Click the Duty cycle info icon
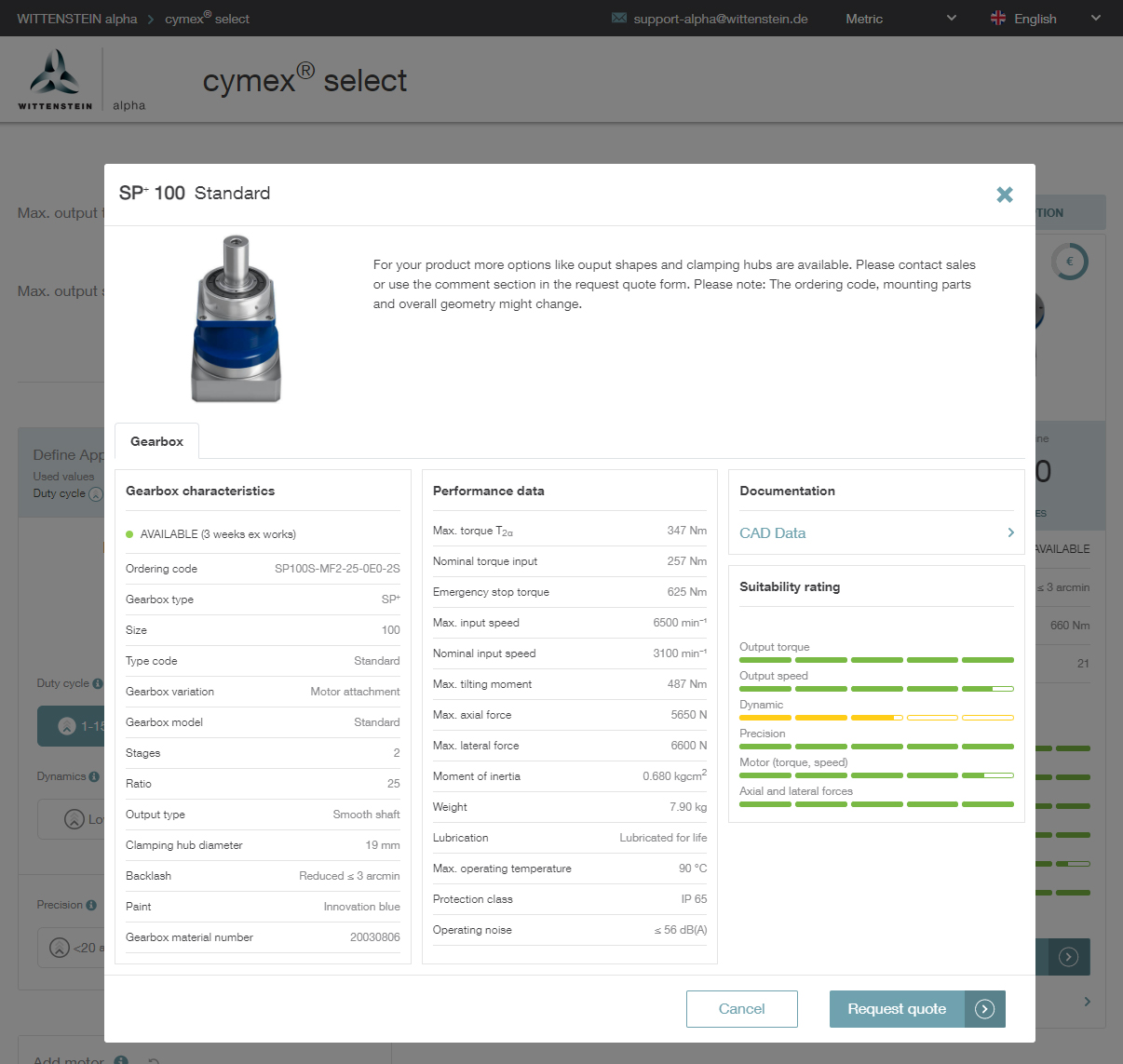Viewport: 1123px width, 1064px height. [95, 683]
